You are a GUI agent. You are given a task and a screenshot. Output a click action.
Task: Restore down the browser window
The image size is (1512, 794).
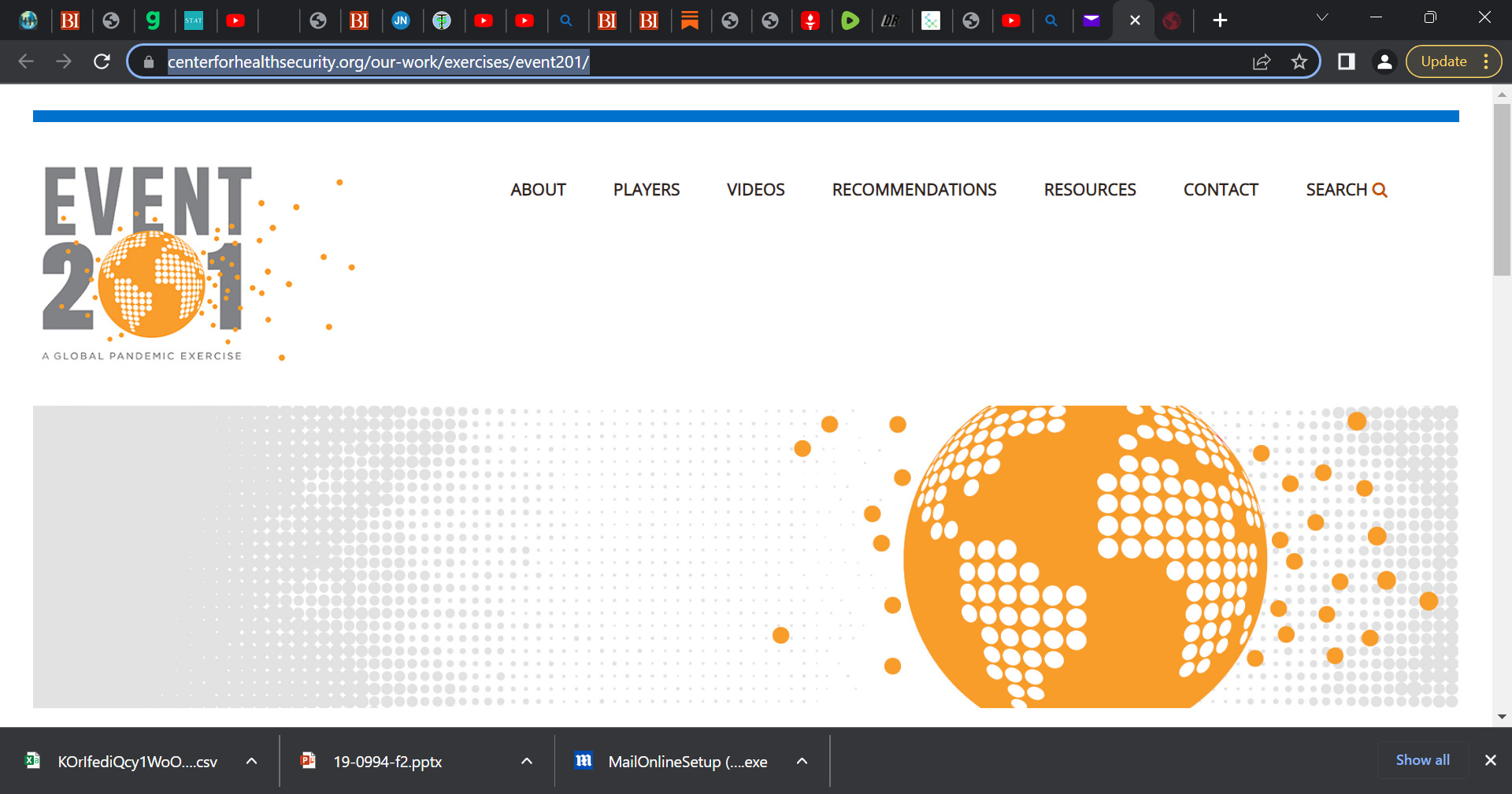1430,17
